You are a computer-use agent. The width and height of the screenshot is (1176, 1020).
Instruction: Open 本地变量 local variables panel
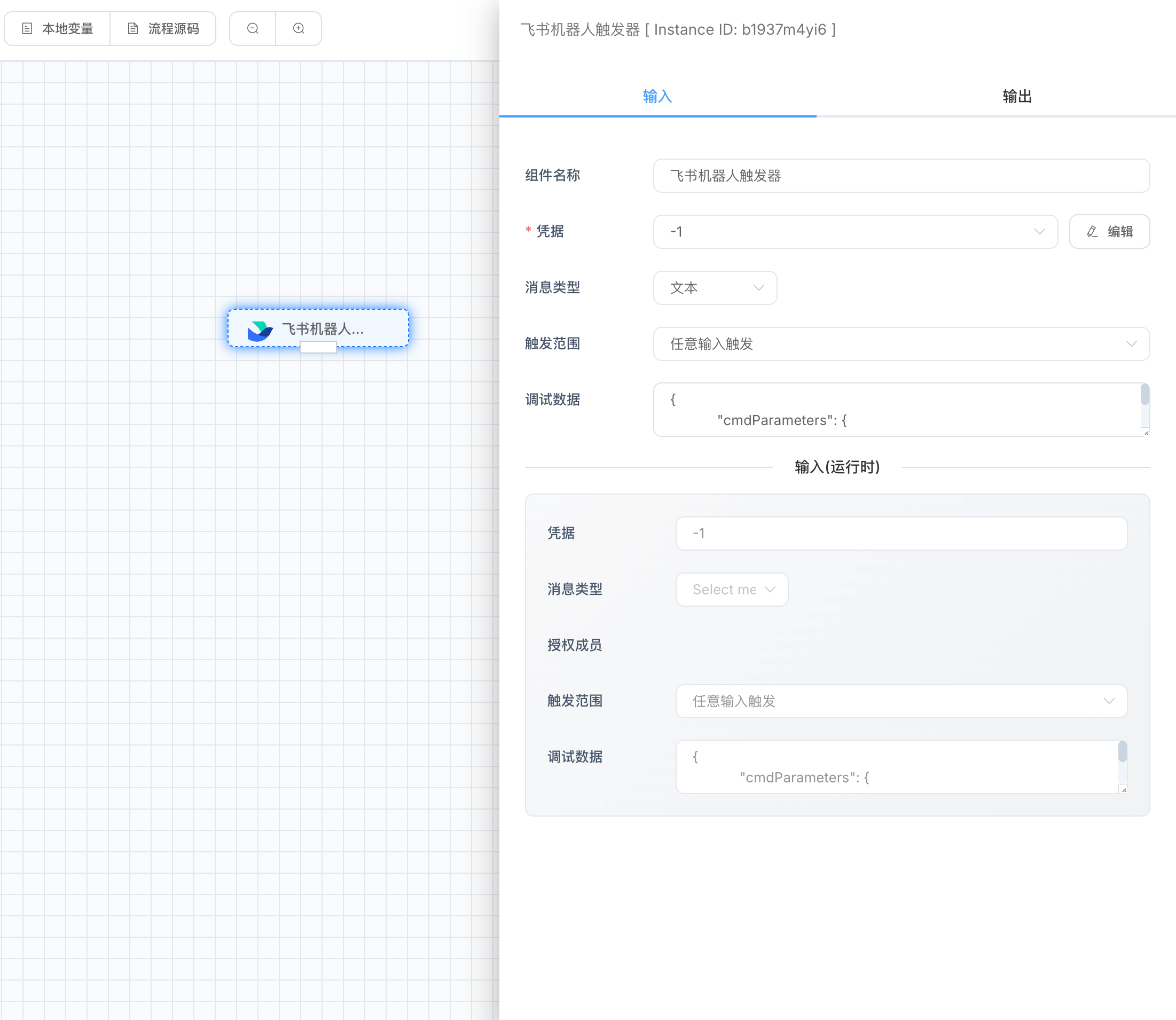[x=58, y=28]
